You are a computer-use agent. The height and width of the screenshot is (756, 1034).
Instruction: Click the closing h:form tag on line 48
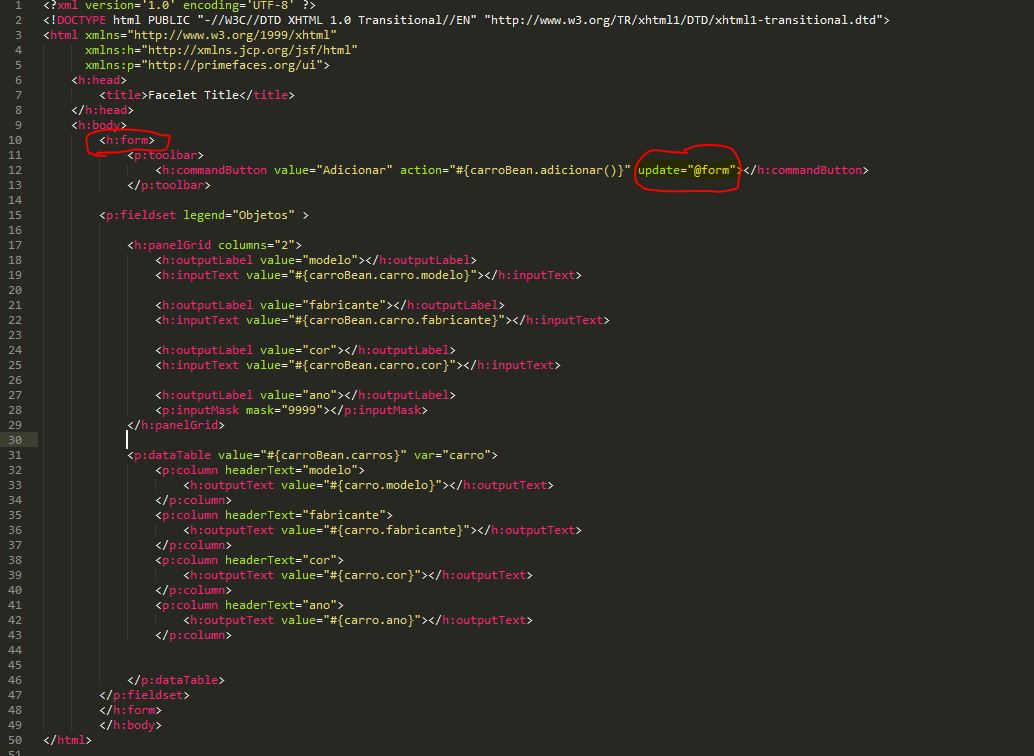[130, 710]
